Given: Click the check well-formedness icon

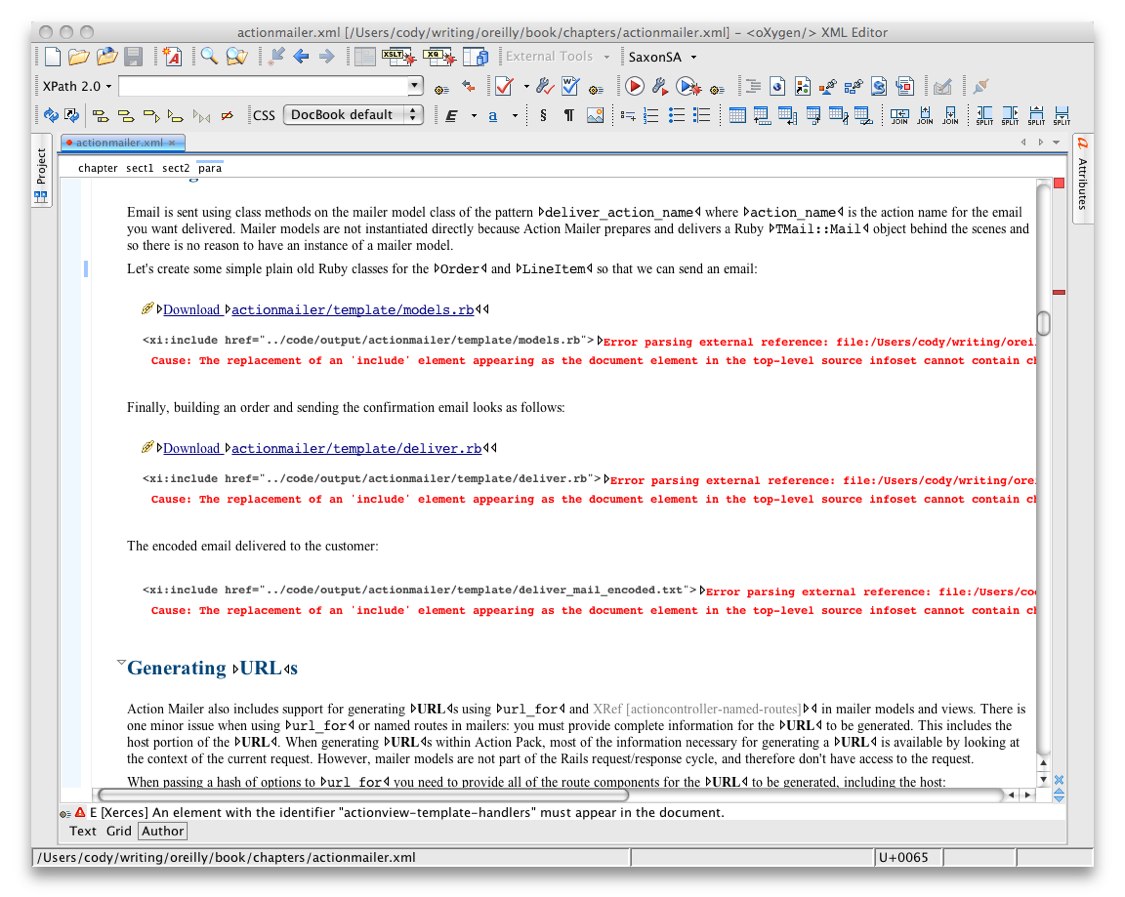Looking at the screenshot, I should (570, 87).
